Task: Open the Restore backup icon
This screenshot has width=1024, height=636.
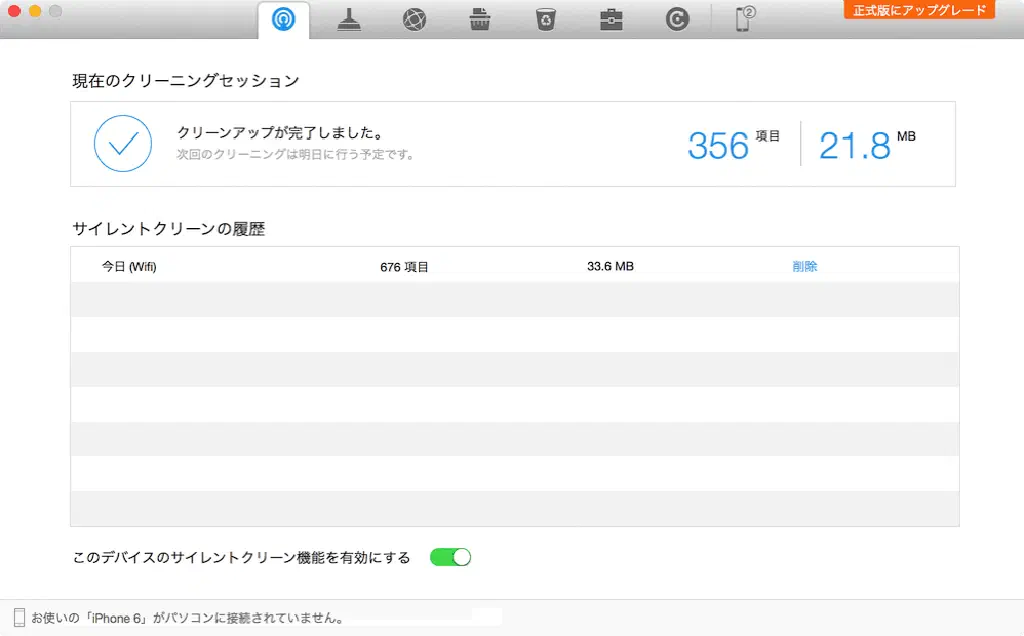Action: tap(677, 20)
